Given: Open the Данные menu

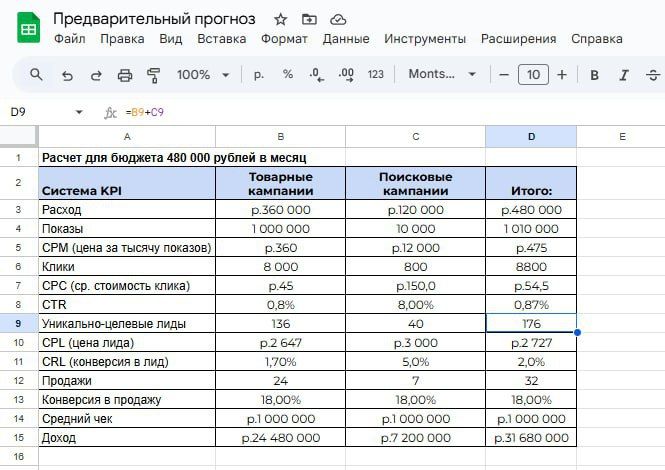Looking at the screenshot, I should coord(346,39).
